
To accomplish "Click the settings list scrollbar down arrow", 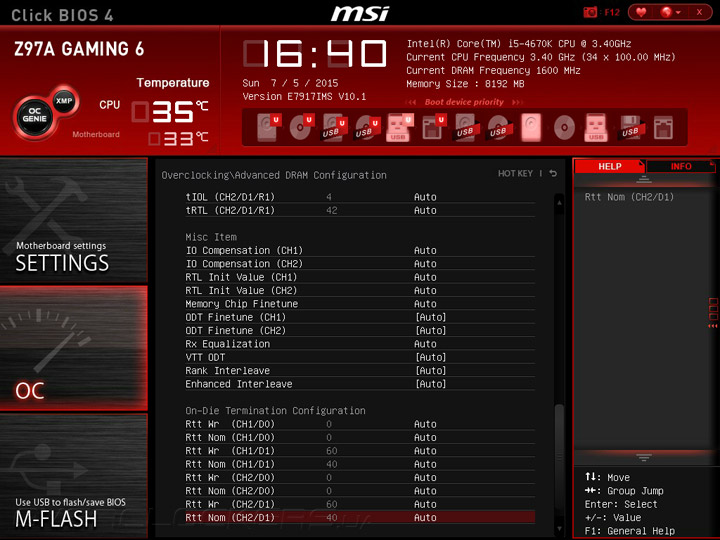I will 559,529.
